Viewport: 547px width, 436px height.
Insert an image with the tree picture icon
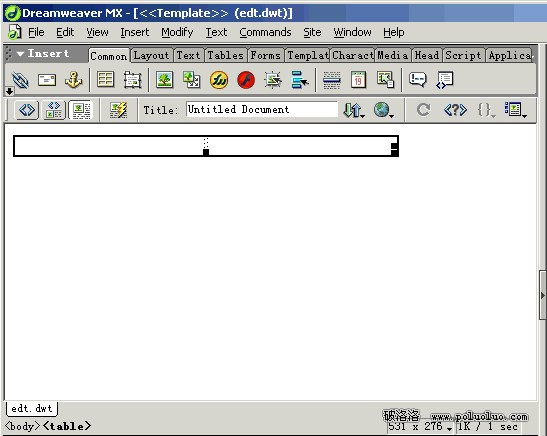pos(164,80)
